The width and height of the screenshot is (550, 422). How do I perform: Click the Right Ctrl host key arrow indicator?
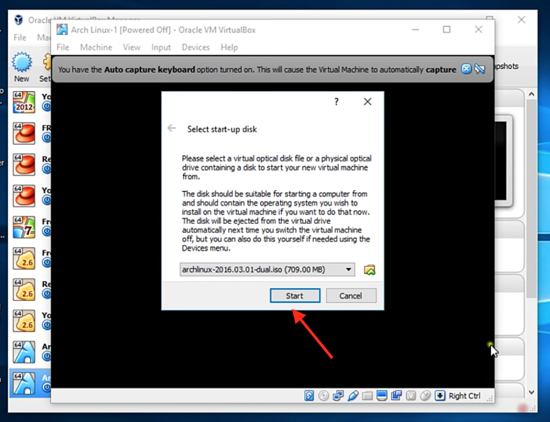(x=440, y=396)
